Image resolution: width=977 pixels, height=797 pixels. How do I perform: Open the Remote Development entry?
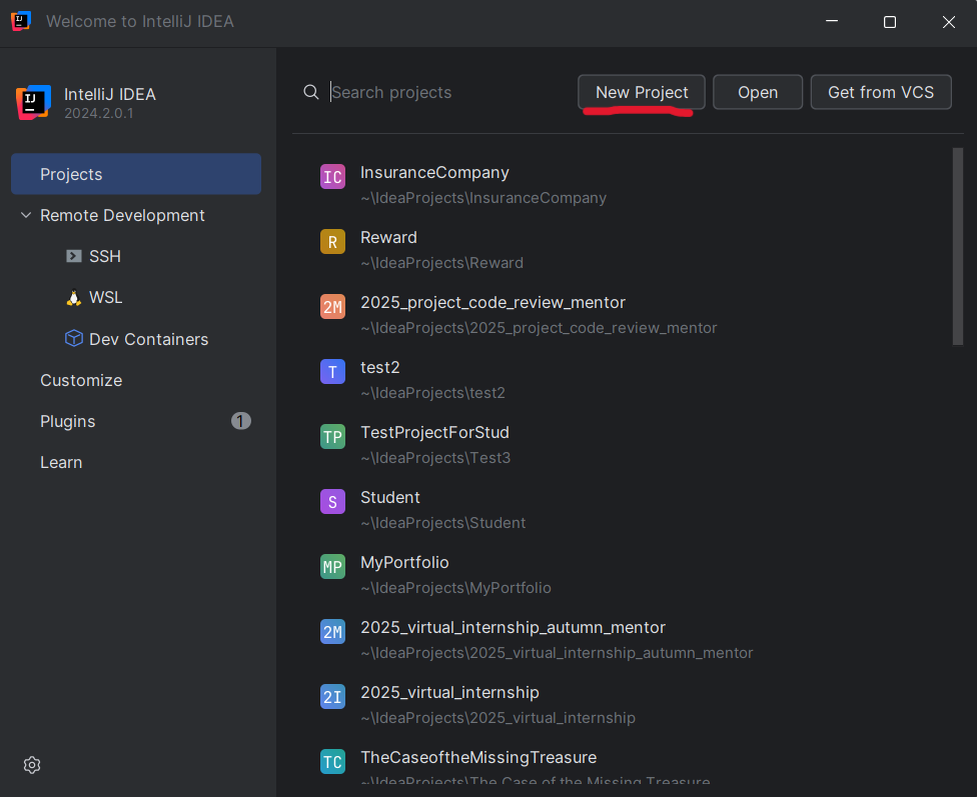tap(122, 215)
